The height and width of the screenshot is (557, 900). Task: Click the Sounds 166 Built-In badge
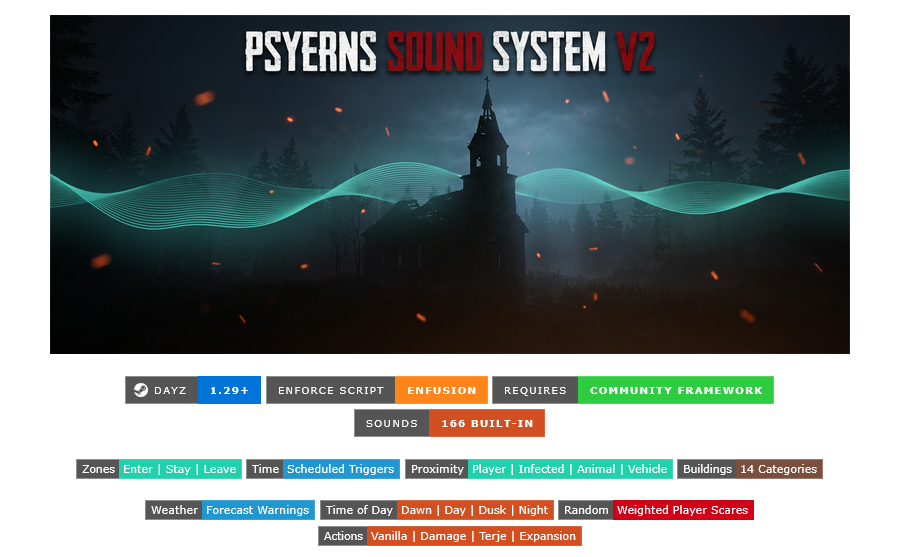click(449, 423)
